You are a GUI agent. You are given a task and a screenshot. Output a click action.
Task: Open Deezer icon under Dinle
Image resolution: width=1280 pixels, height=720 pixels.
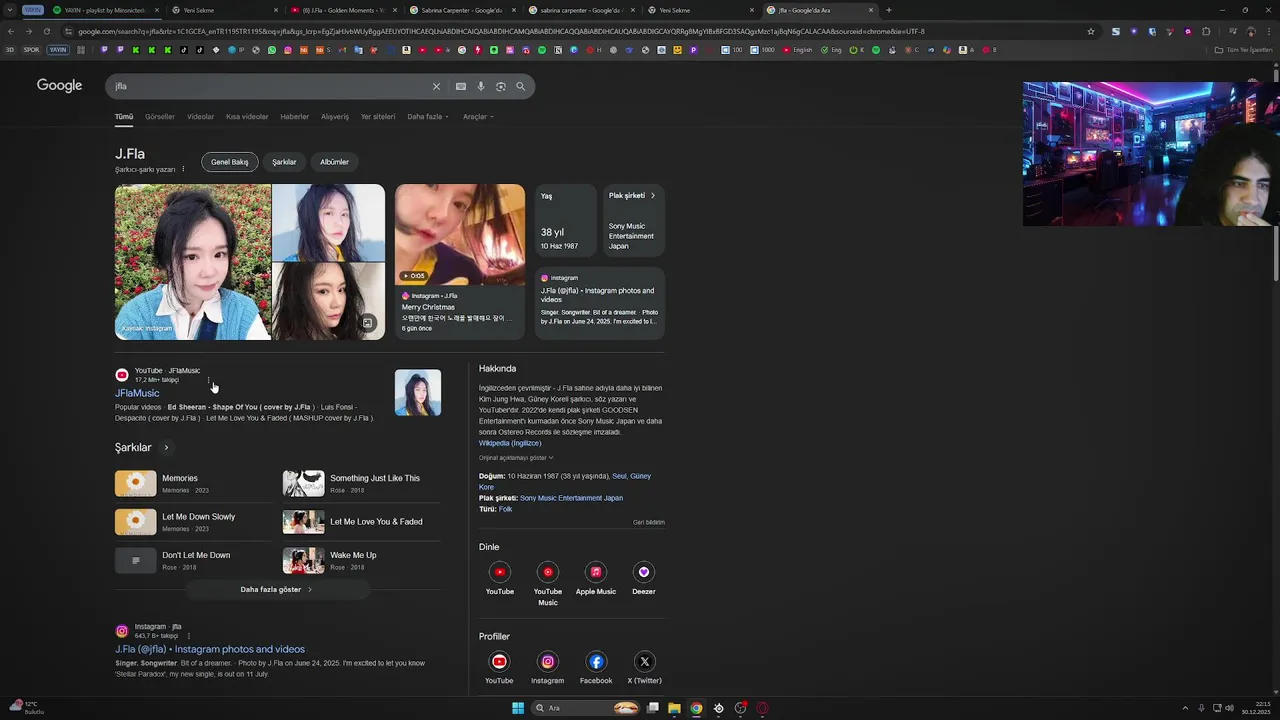pos(644,572)
